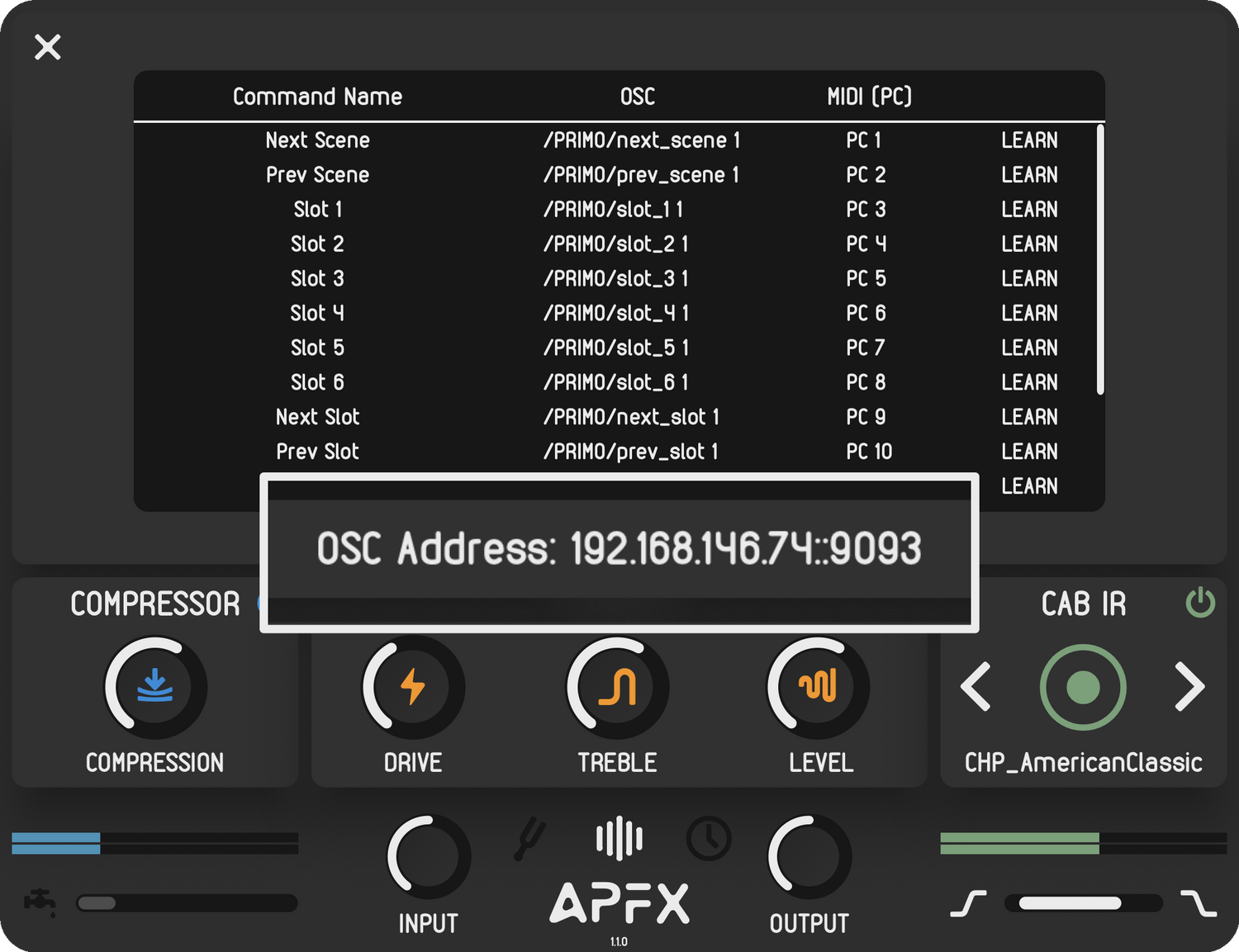Screen dimensions: 1239x952
Task: Click the APFX logo
Action: [619, 903]
